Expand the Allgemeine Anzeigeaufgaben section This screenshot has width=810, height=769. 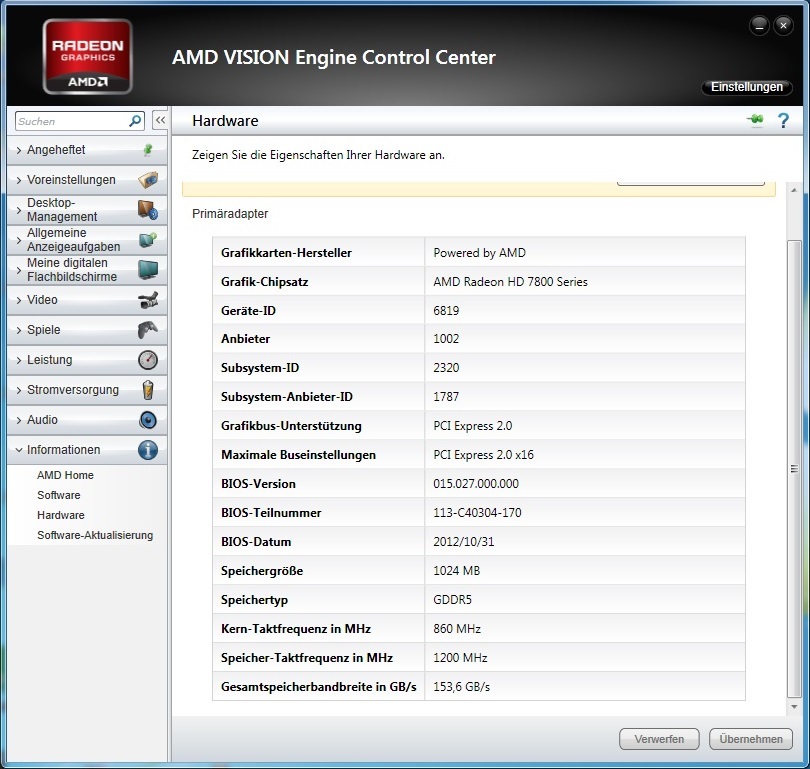point(87,240)
